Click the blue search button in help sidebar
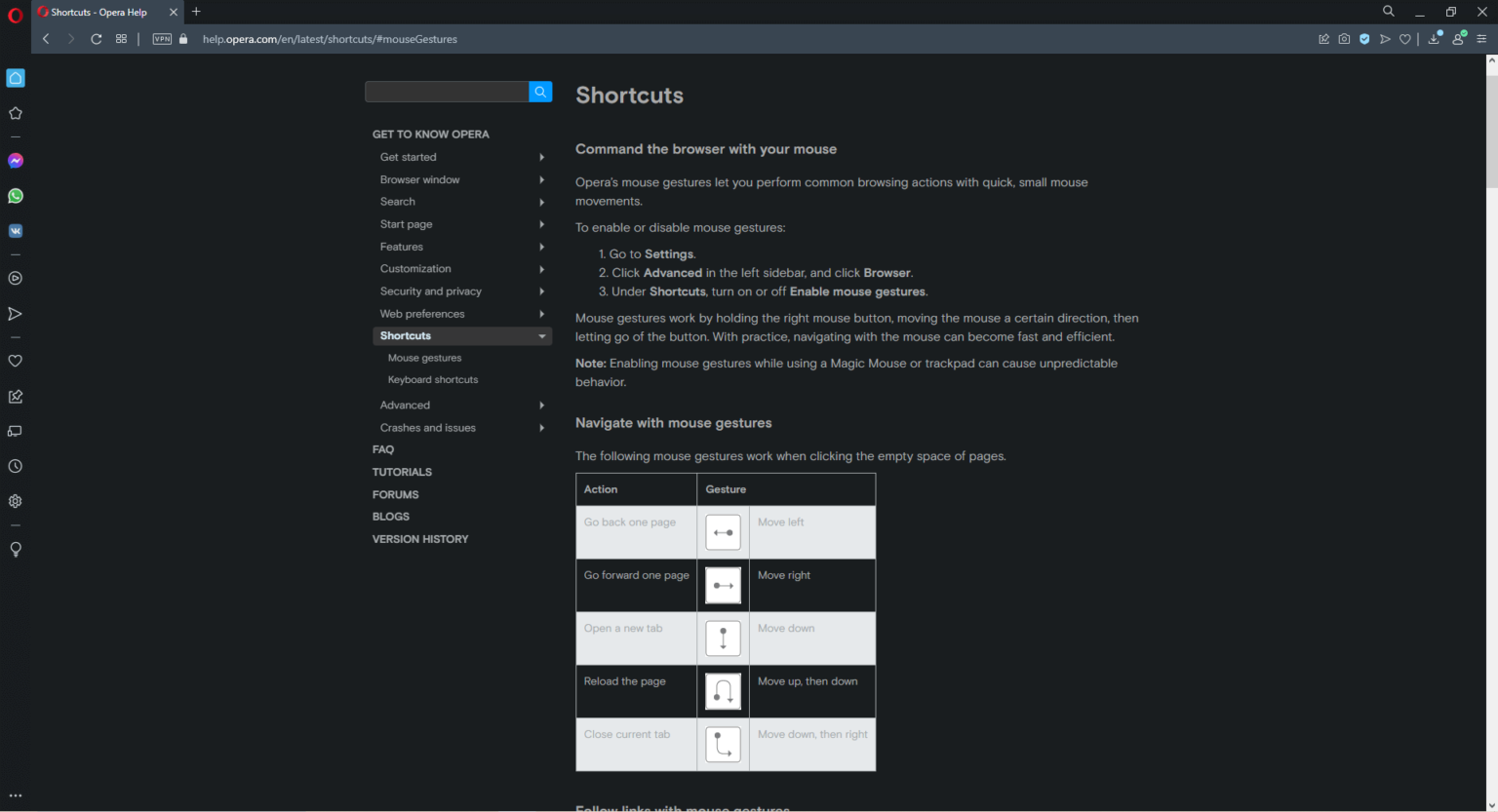Image resolution: width=1498 pixels, height=812 pixels. (540, 92)
